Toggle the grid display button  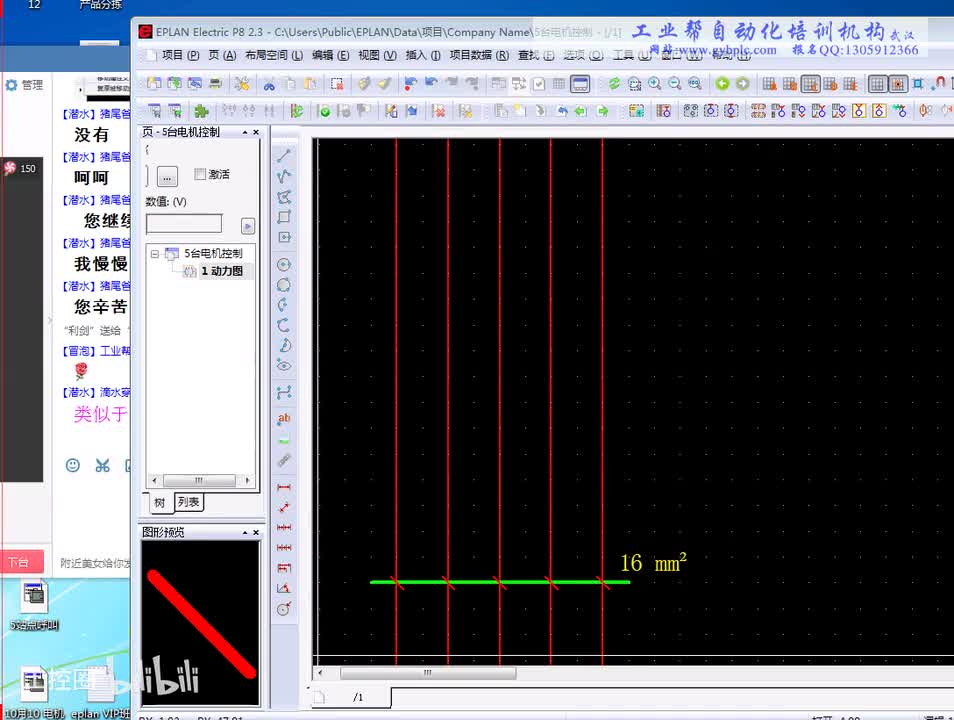coord(877,83)
